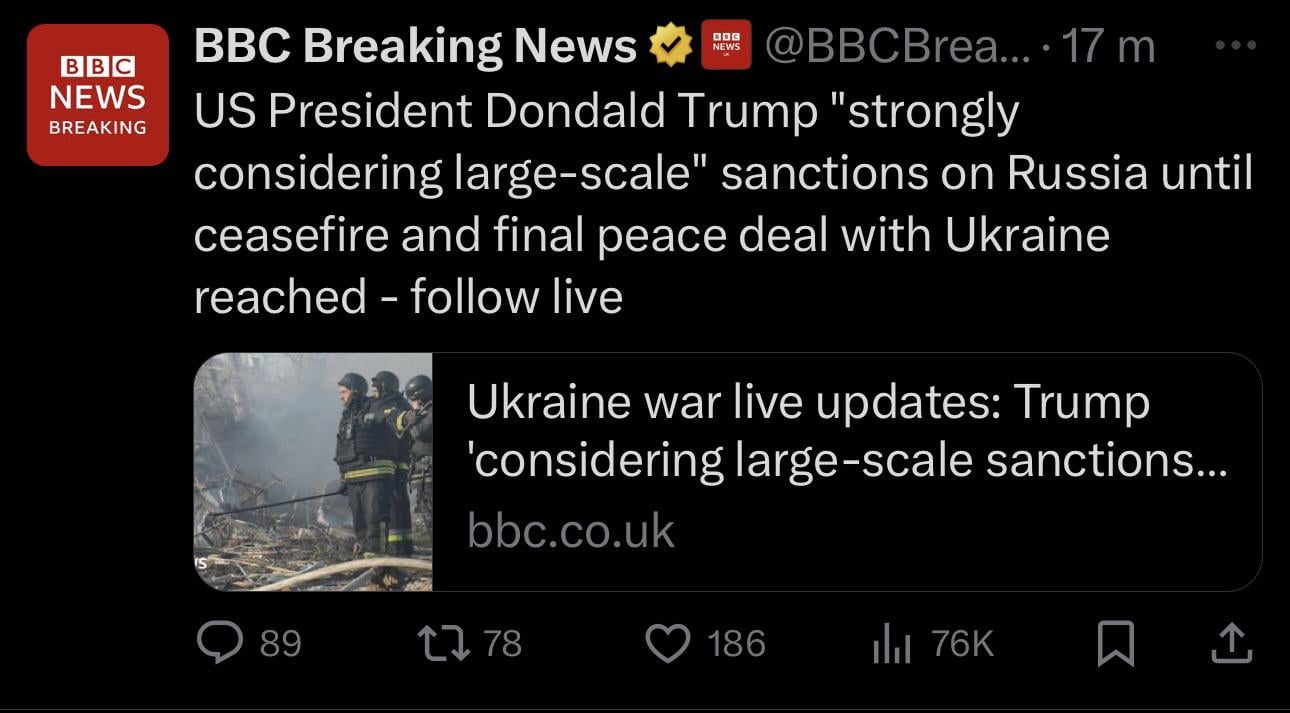Image resolution: width=1290 pixels, height=713 pixels.
Task: Open the BBC Breaking News account name
Action: pyautogui.click(x=415, y=46)
